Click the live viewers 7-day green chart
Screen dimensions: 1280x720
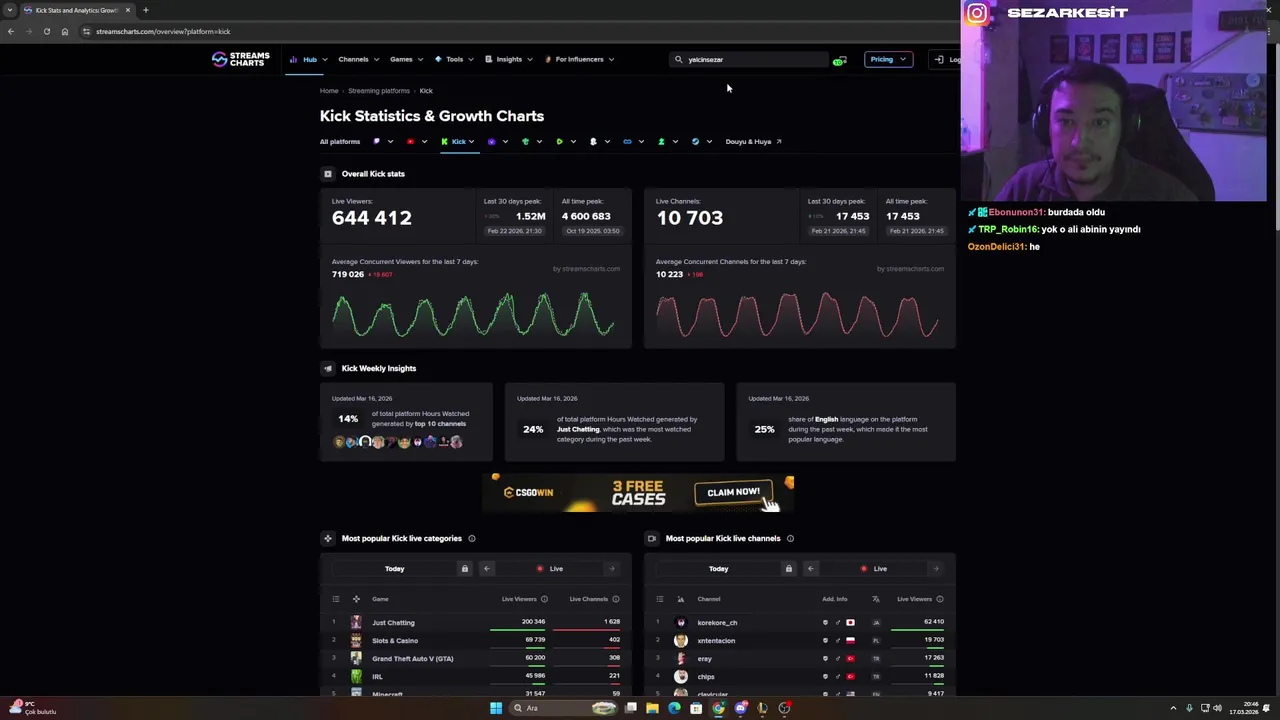[474, 315]
